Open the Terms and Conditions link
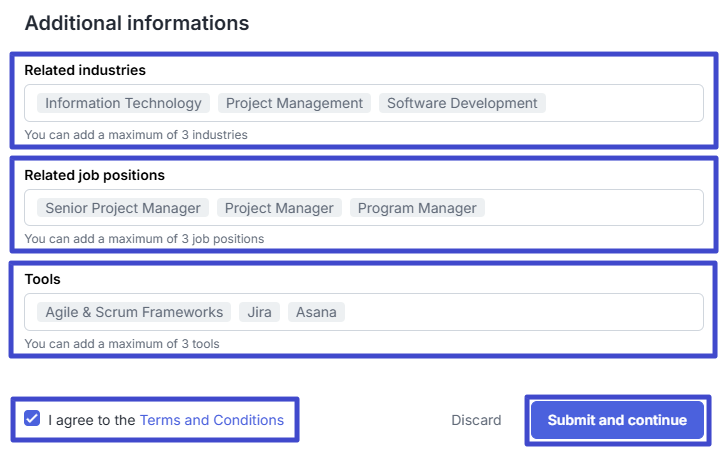Image resolution: width=726 pixels, height=464 pixels. coord(211,420)
